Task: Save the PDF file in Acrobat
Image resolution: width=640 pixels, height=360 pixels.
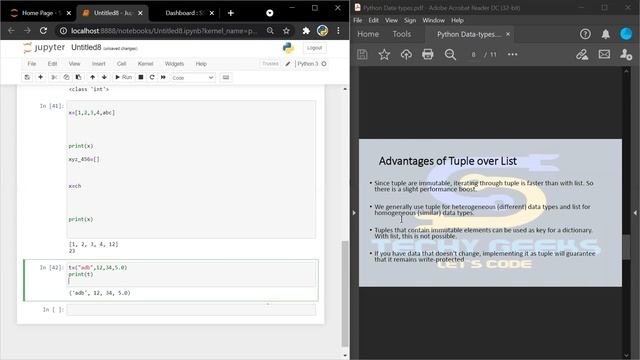Action: click(362, 54)
